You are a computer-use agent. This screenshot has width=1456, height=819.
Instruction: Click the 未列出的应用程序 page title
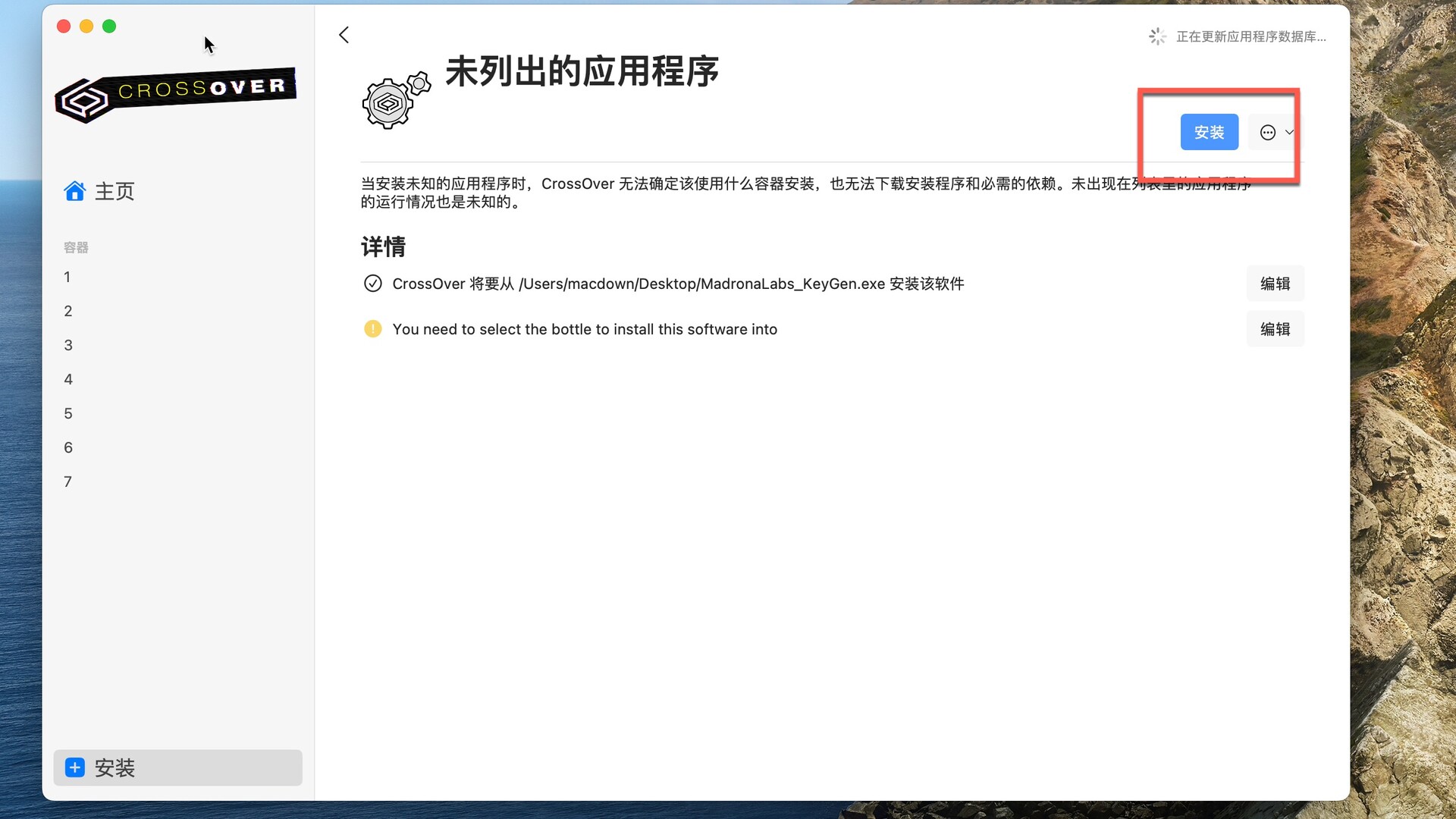pos(582,71)
